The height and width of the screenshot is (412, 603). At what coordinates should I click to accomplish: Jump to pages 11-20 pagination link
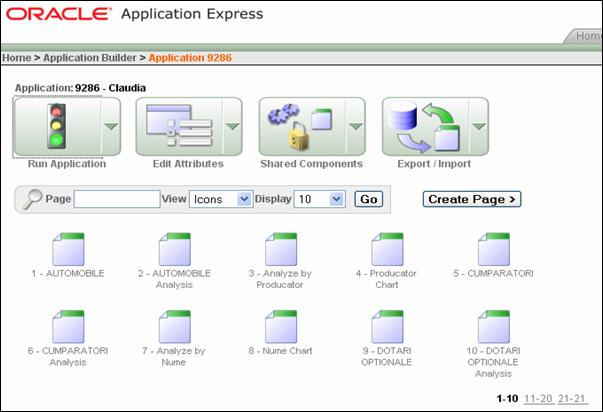(538, 398)
